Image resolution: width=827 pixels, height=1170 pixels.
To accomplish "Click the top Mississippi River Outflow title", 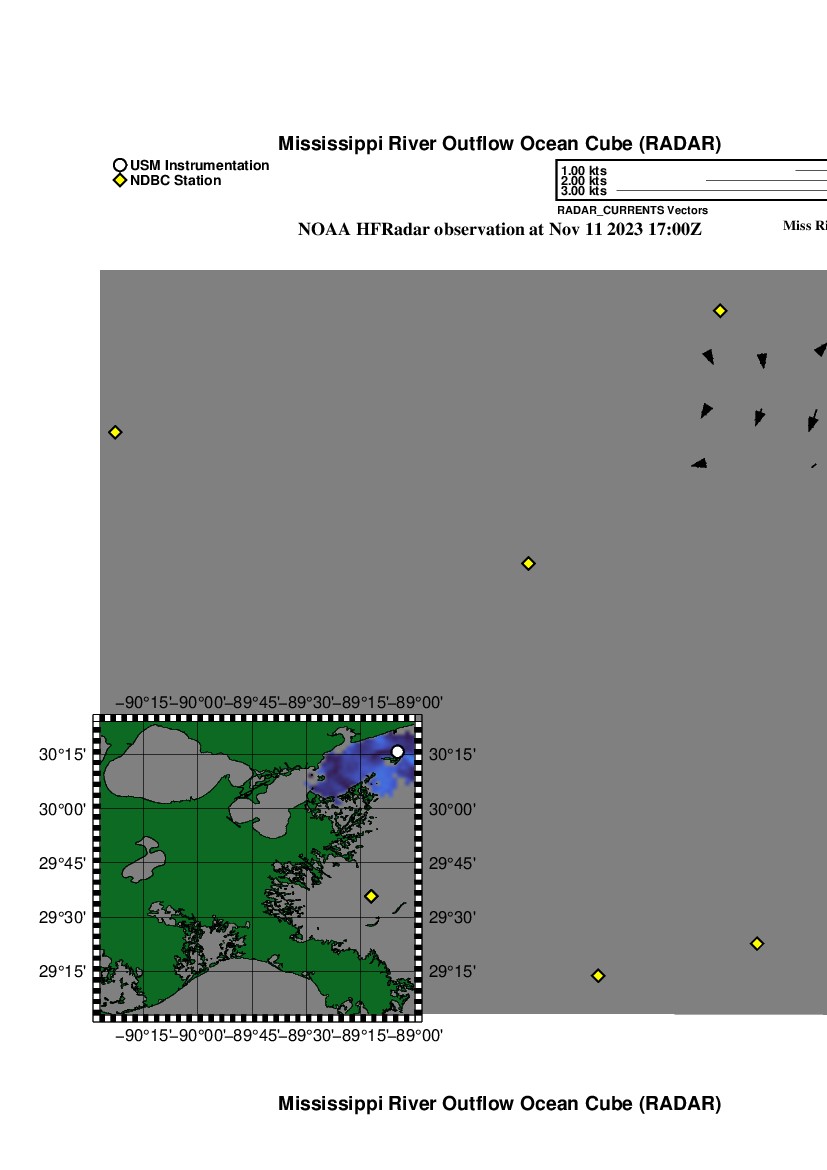I will 499,144.
